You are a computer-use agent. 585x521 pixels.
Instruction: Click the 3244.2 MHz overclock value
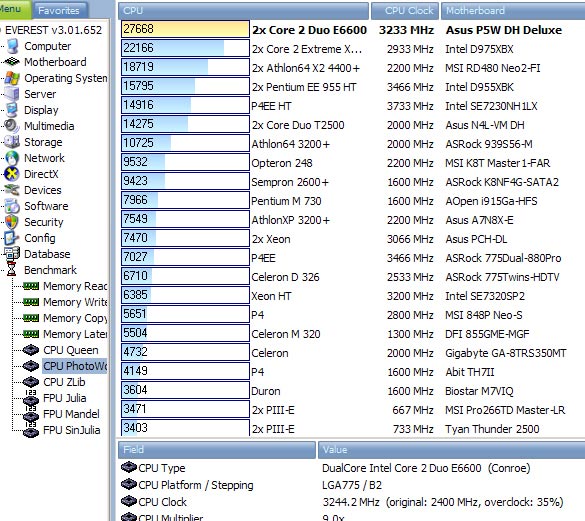442,502
